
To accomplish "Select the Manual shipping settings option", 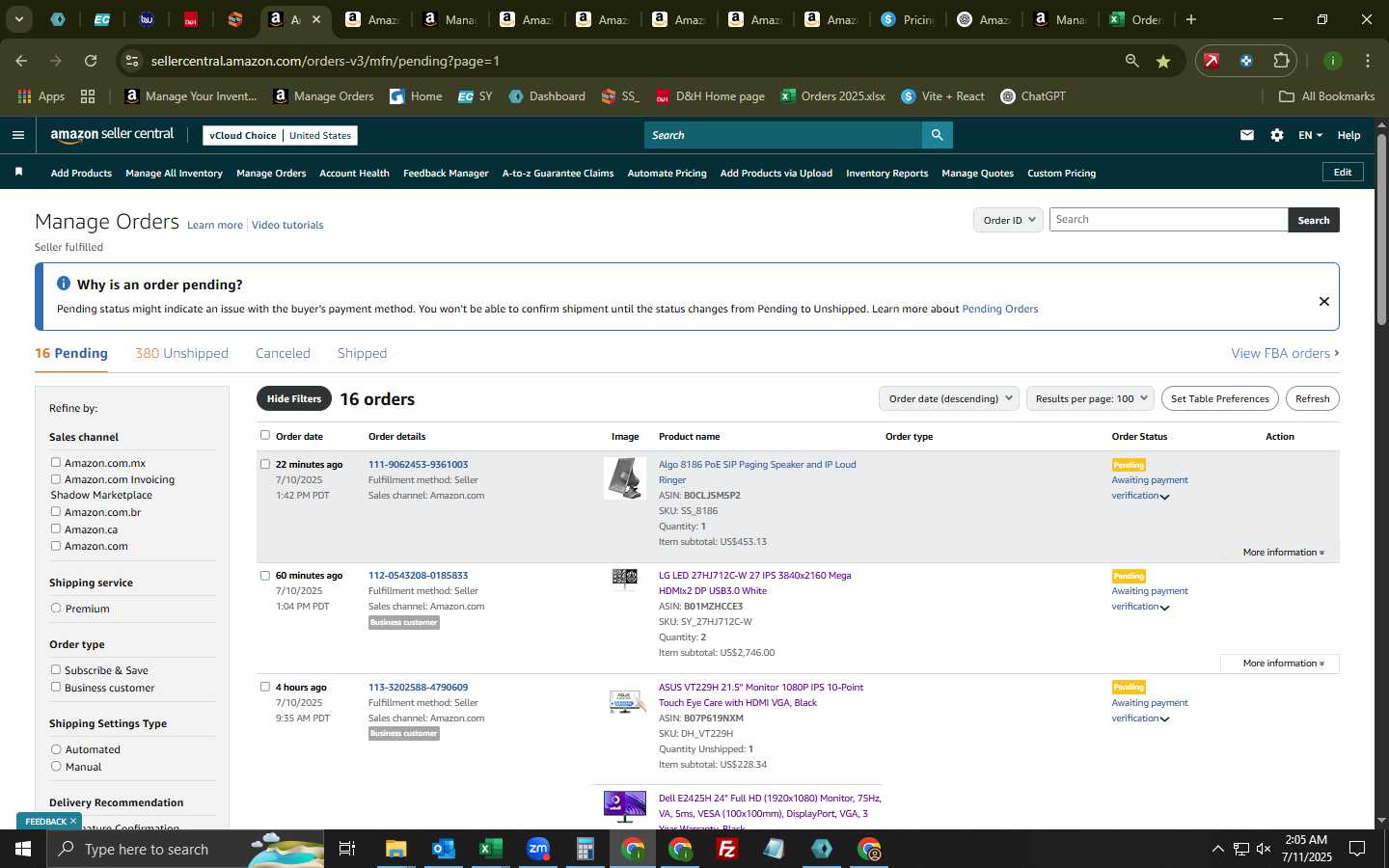I will [56, 766].
